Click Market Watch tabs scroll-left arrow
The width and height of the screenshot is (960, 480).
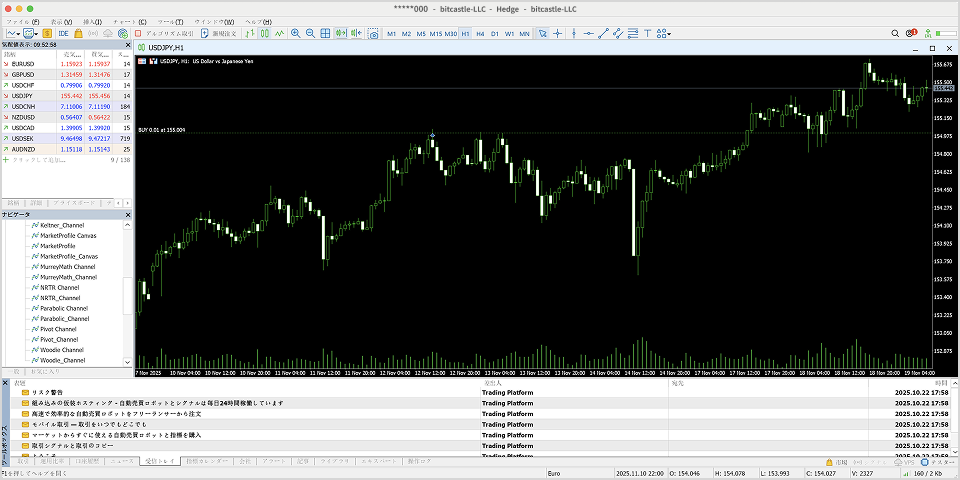[119, 202]
